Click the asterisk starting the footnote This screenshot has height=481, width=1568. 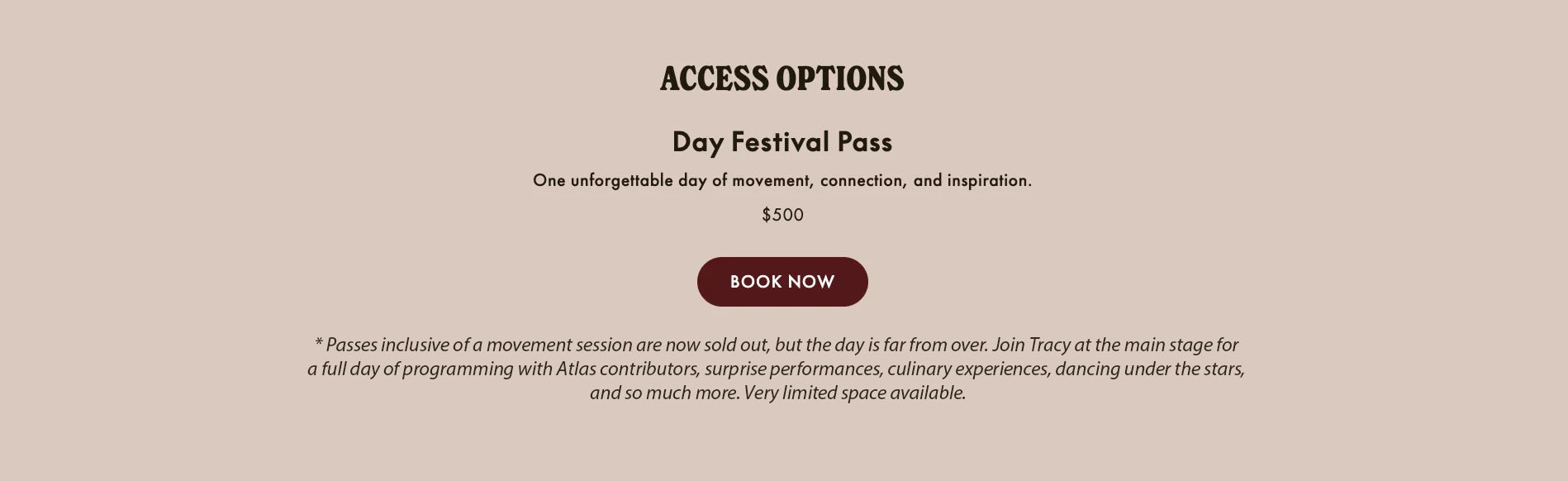pyautogui.click(x=318, y=343)
